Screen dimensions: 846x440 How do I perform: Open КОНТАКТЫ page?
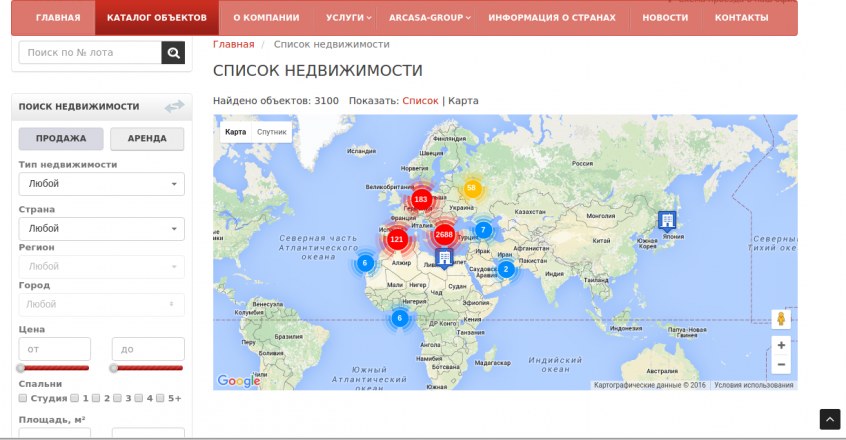point(742,18)
